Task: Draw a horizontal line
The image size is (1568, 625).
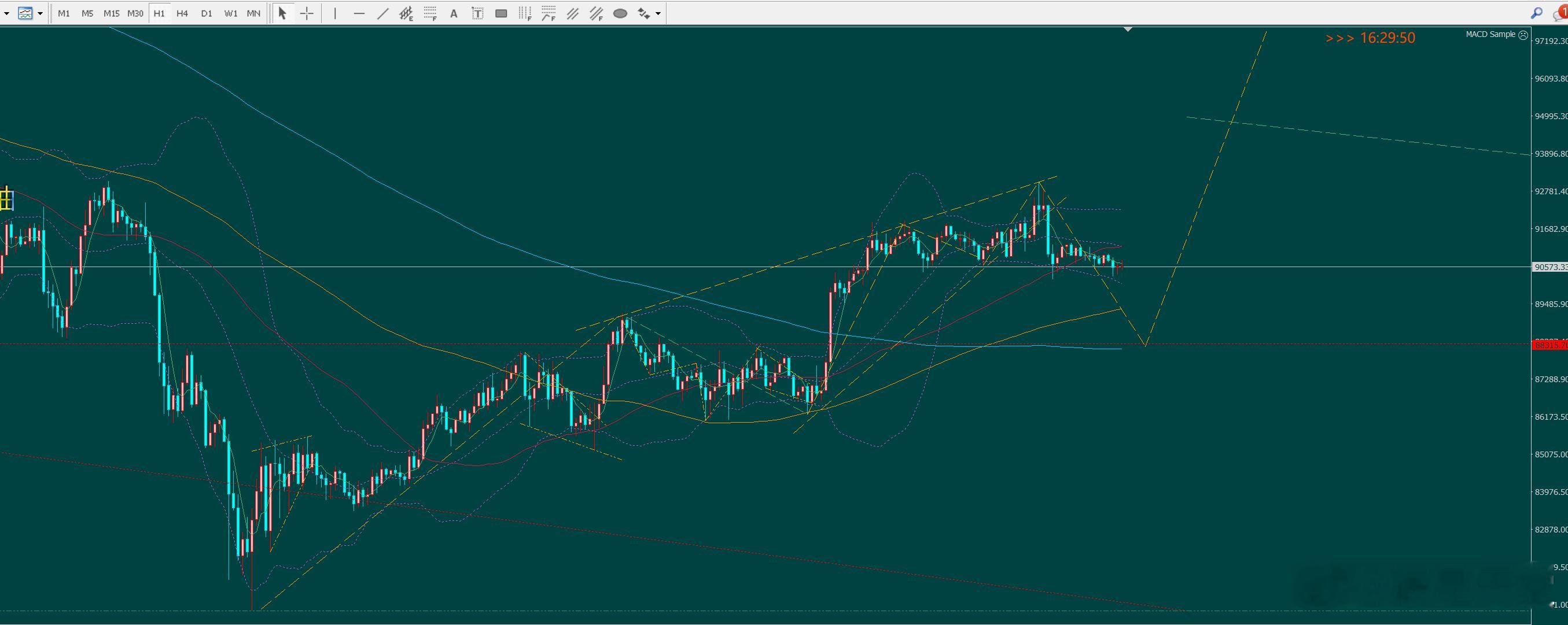Action: point(359,13)
